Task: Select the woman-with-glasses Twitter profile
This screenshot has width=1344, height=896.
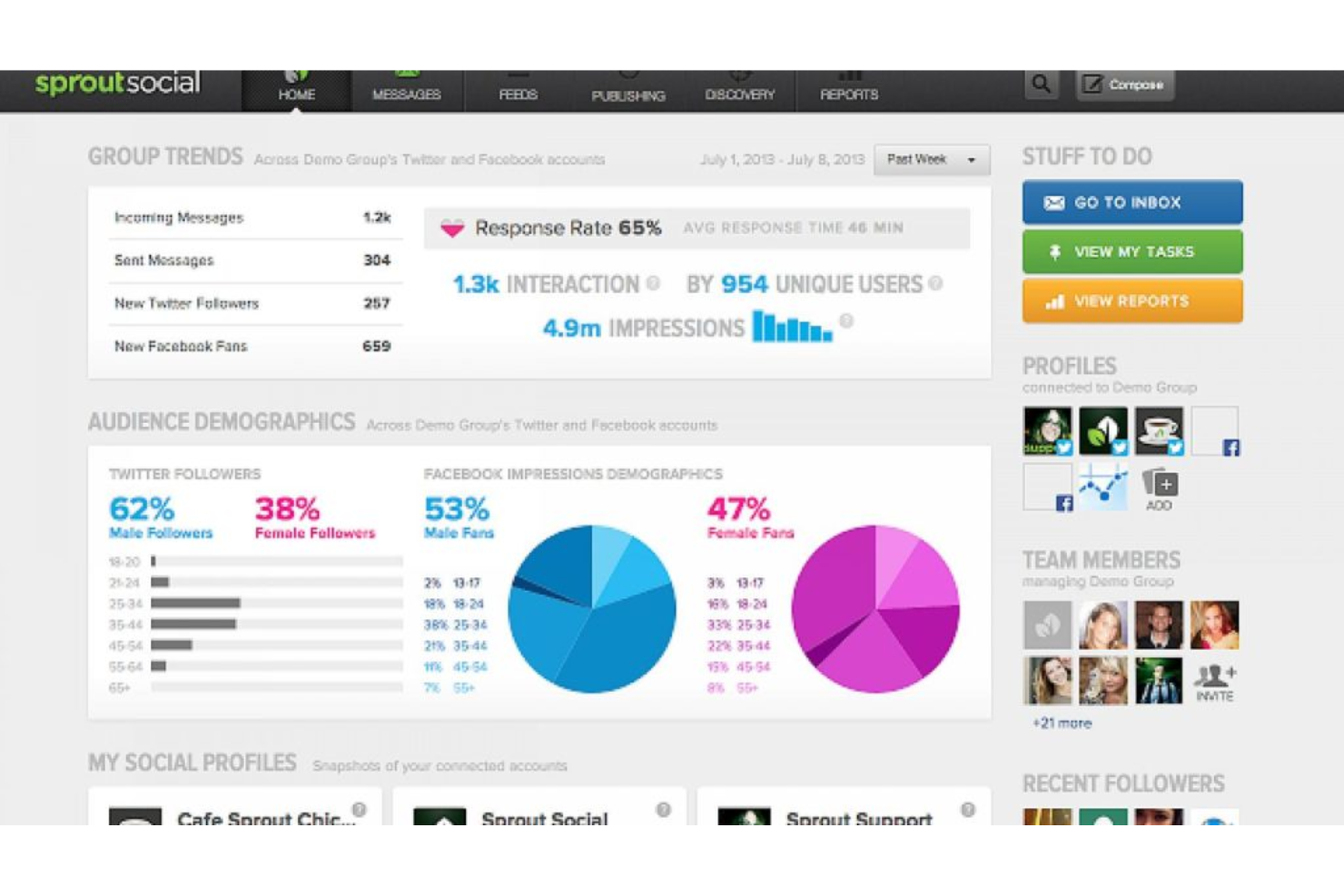Action: coord(1047,430)
